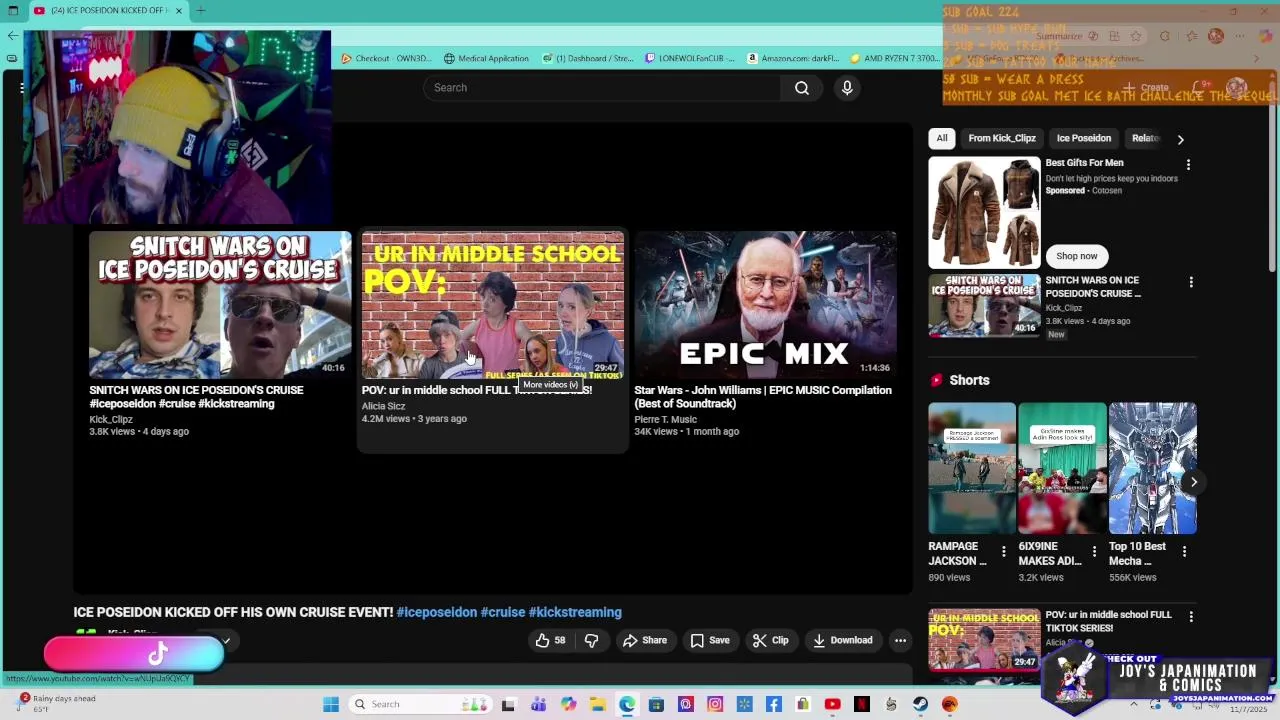Open Medical Application bookmark
Screen dimensions: 1280x720
pyautogui.click(x=486, y=58)
